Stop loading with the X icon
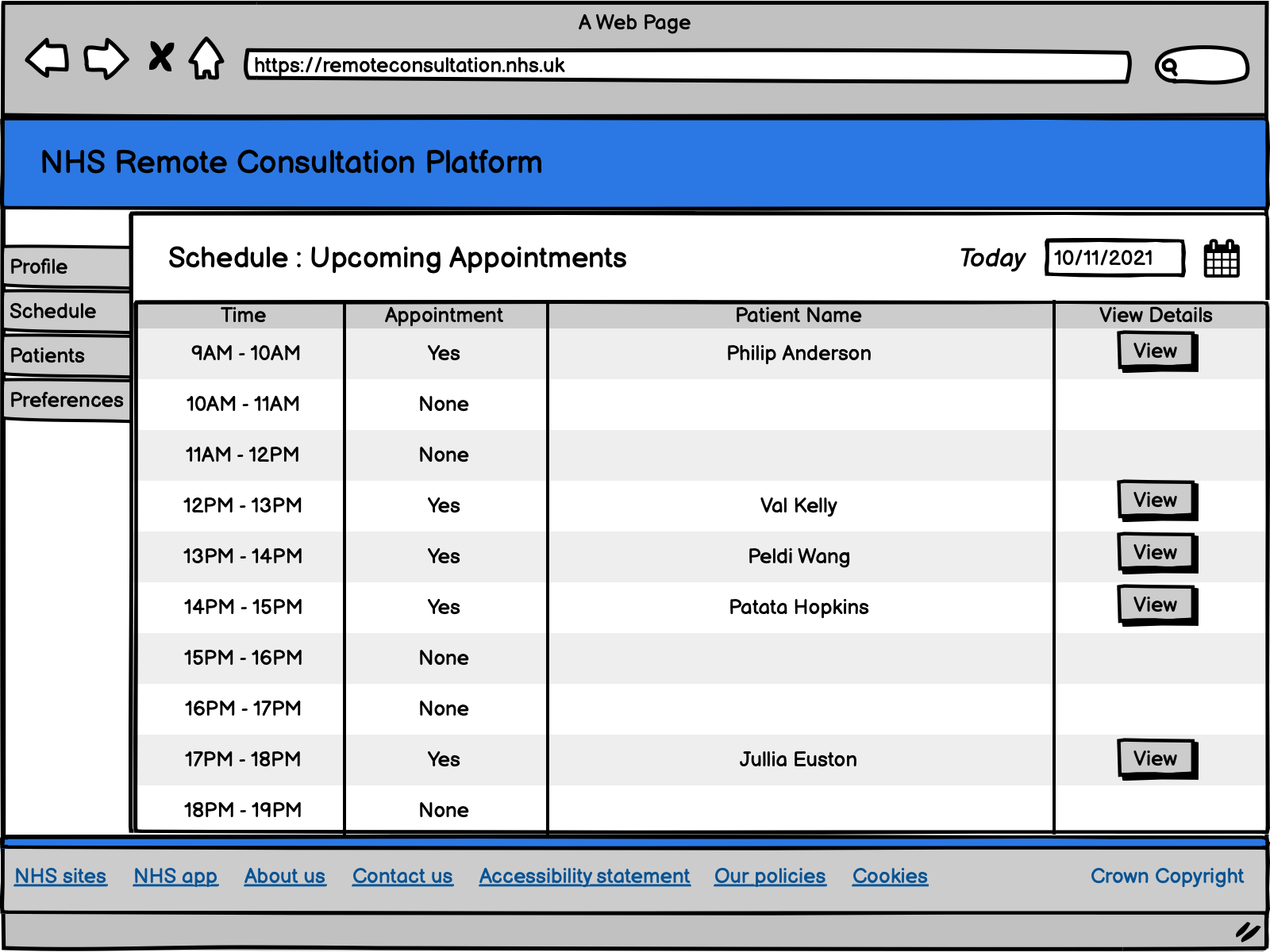The height and width of the screenshot is (952, 1270). pyautogui.click(x=160, y=57)
